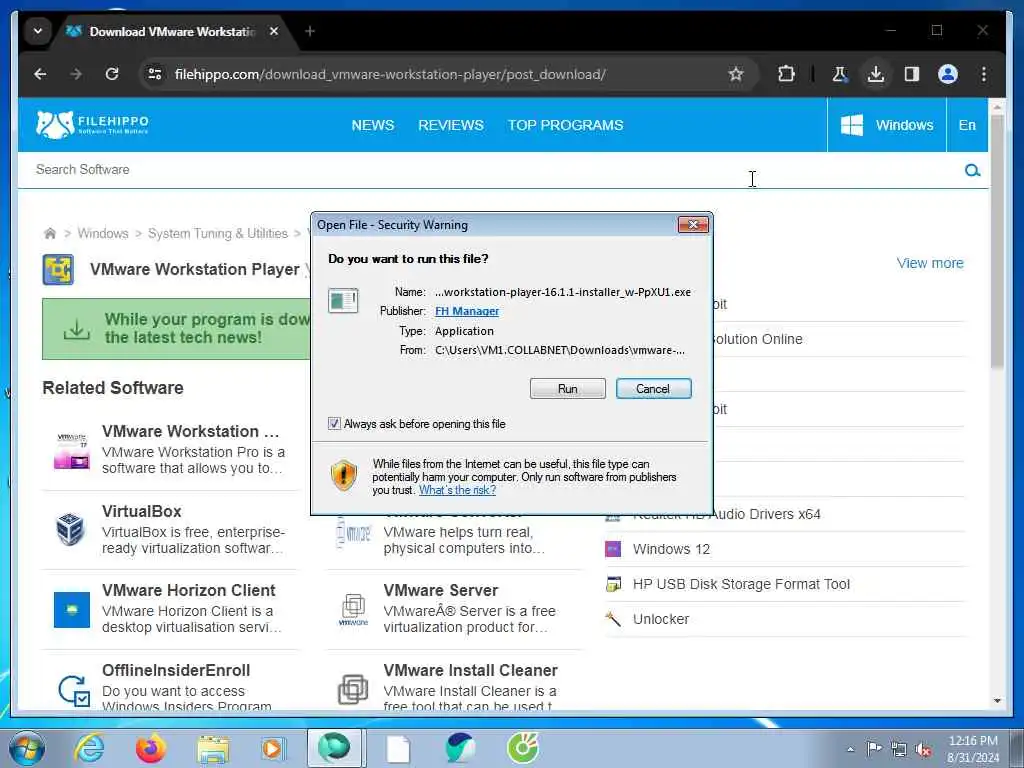Open the TOP PROGRAMS menu item

click(x=566, y=125)
